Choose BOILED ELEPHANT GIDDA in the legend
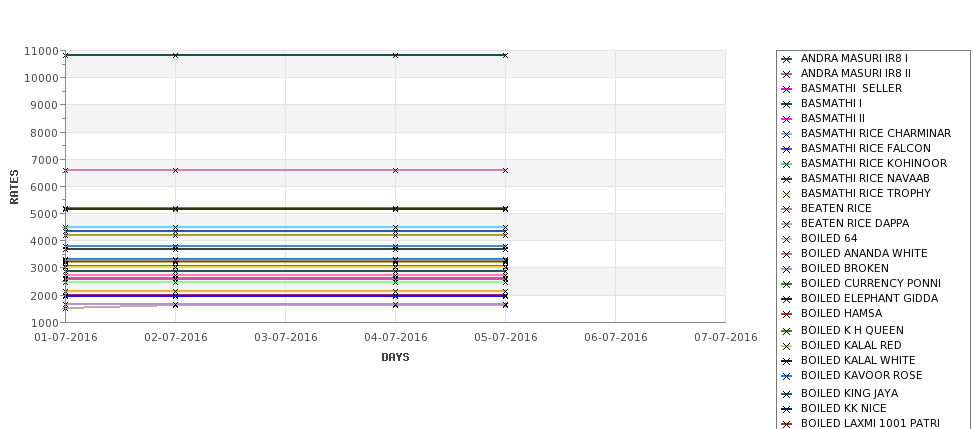This screenshot has height=429, width=975. pos(869,299)
